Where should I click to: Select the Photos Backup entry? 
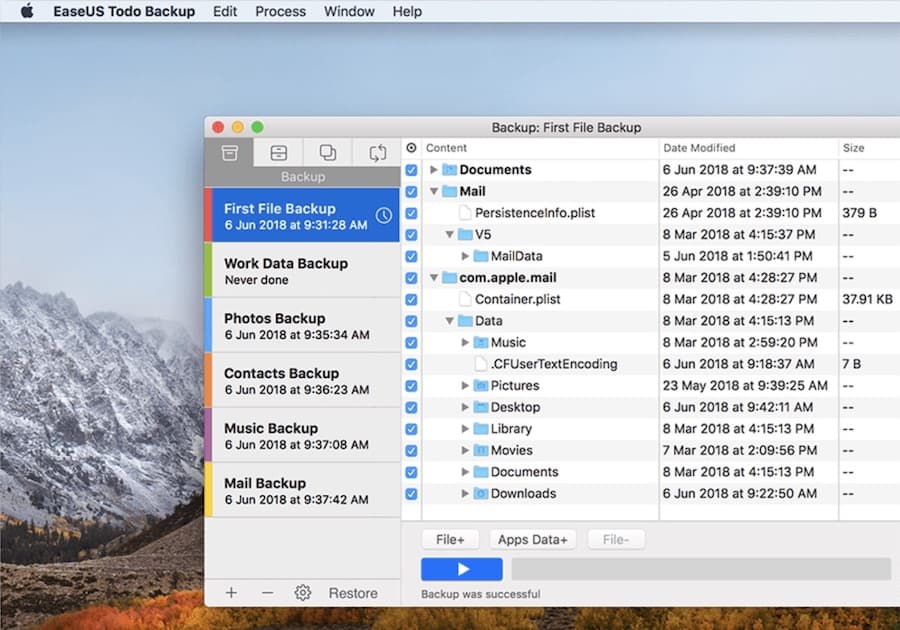click(x=300, y=325)
